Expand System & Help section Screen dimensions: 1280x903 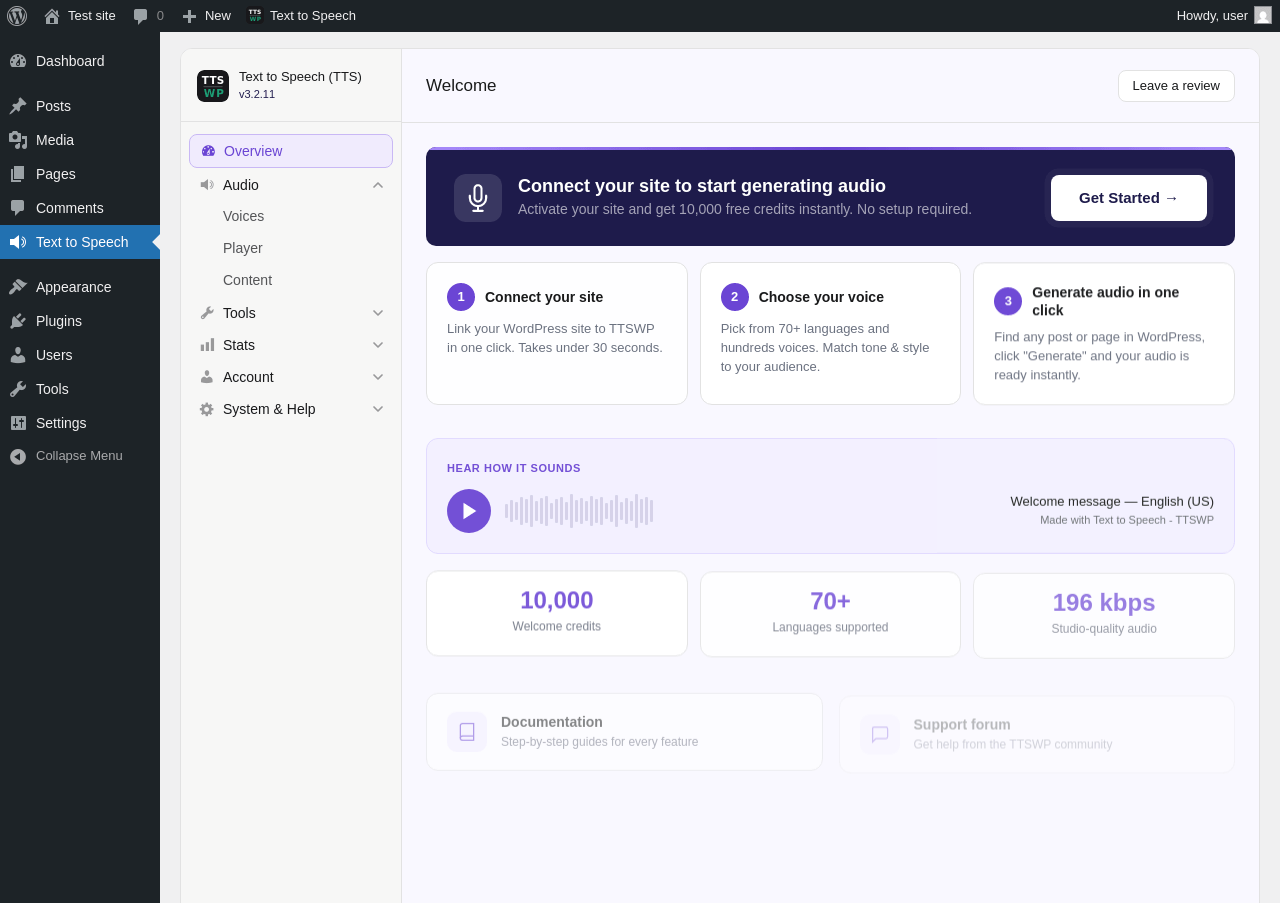[291, 409]
